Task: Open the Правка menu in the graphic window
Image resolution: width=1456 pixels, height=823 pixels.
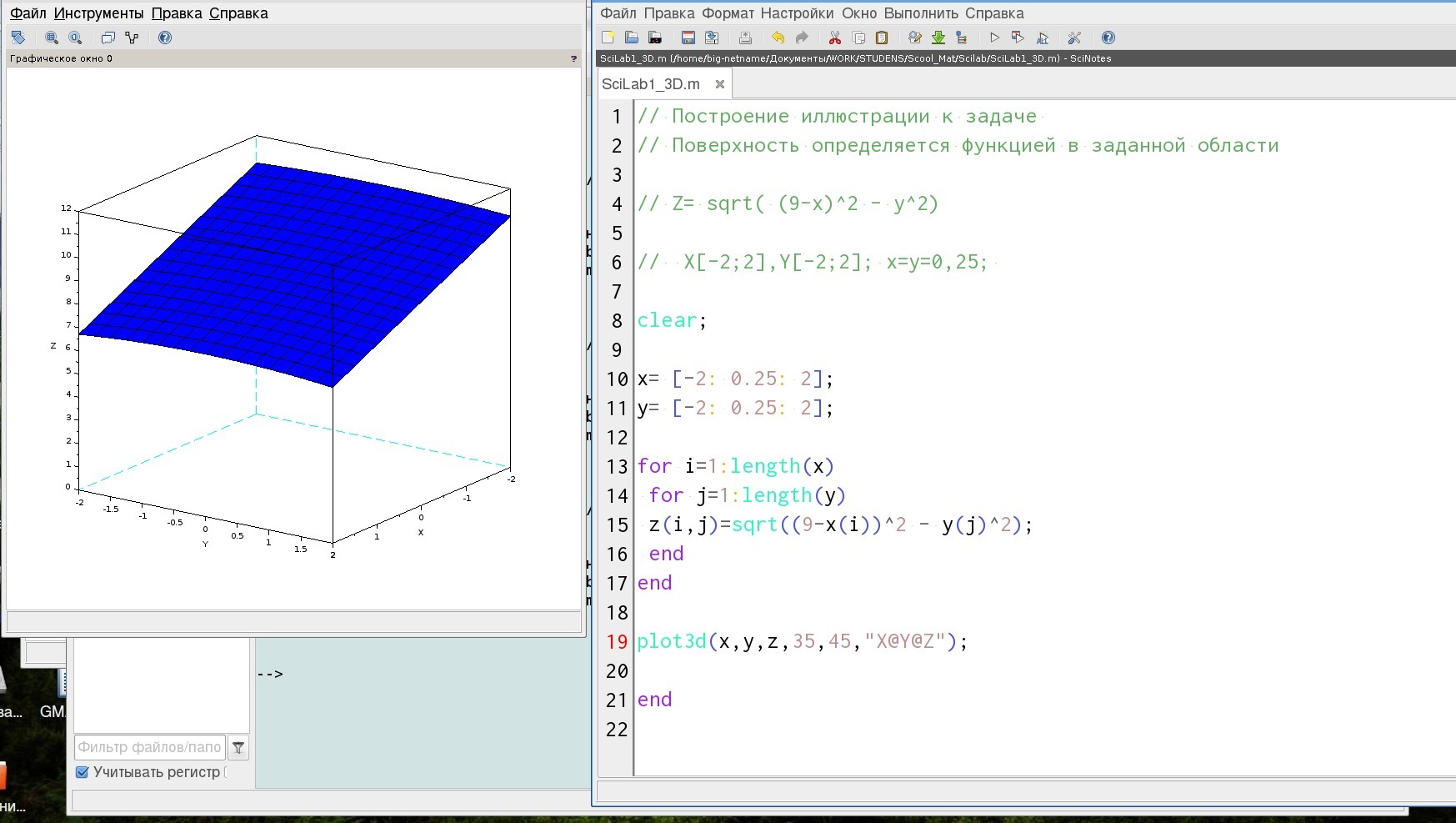Action: (x=177, y=13)
